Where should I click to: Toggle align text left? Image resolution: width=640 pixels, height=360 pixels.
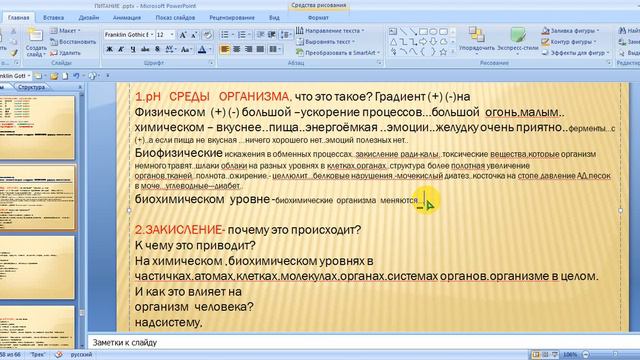click(x=225, y=49)
